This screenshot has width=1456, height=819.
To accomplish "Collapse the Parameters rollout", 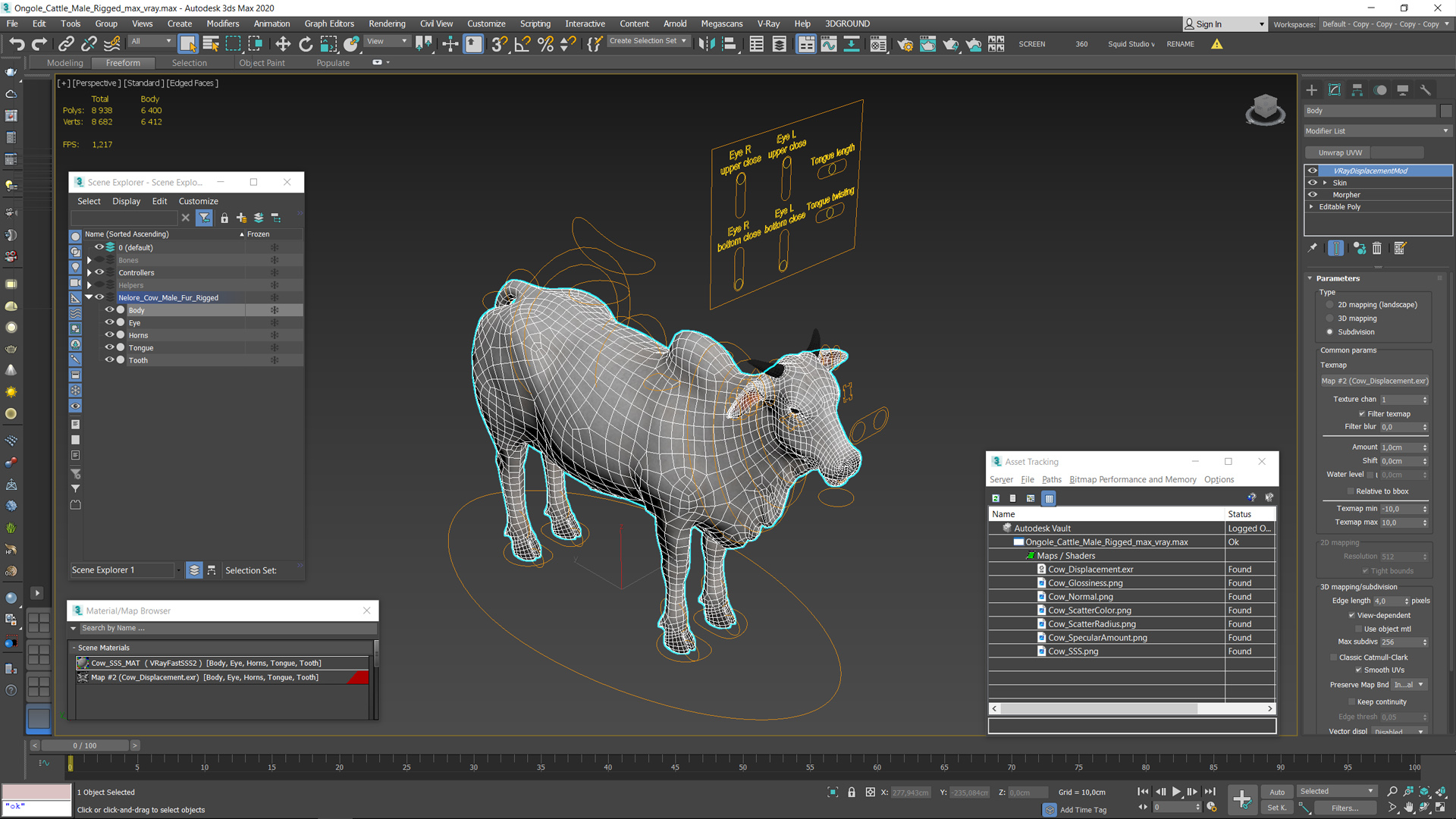I will pos(1338,278).
